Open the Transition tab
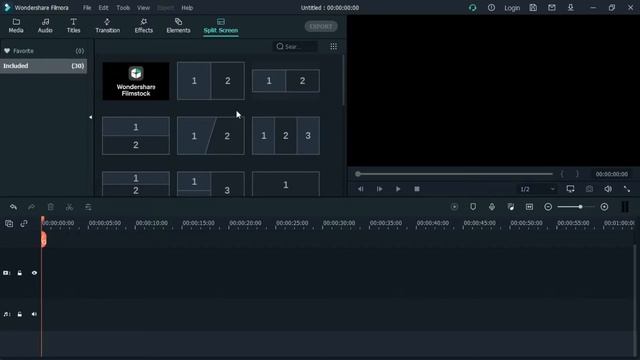Screen dimensions: 640x360 [x=107, y=26]
